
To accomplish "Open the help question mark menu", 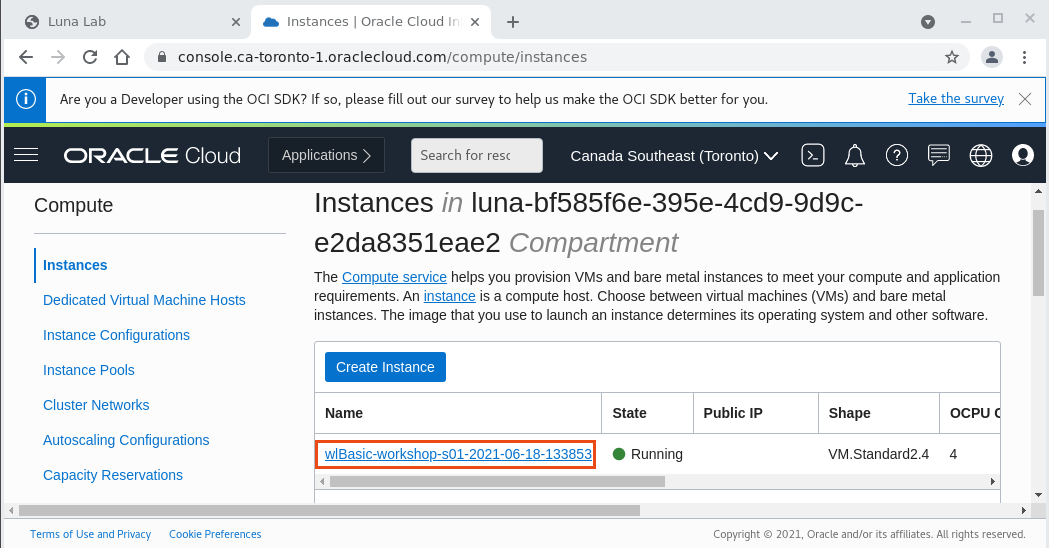I will 896,156.
